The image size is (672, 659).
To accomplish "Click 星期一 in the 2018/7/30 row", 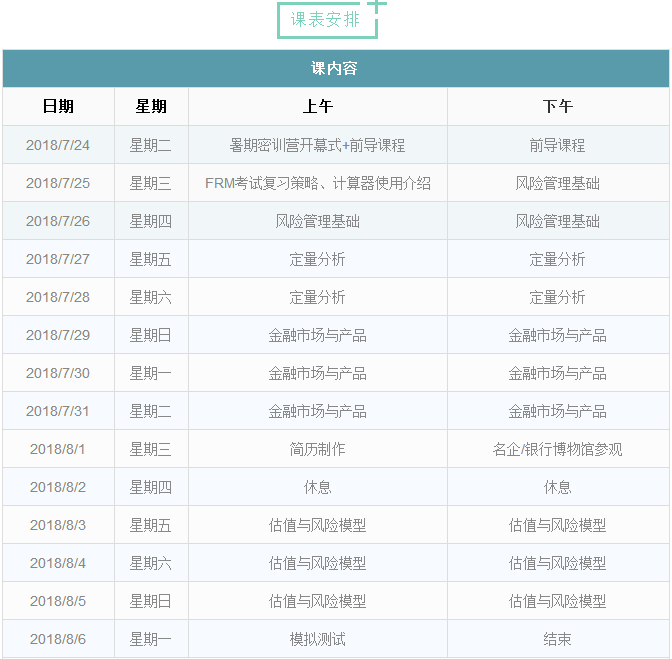I will (150, 373).
